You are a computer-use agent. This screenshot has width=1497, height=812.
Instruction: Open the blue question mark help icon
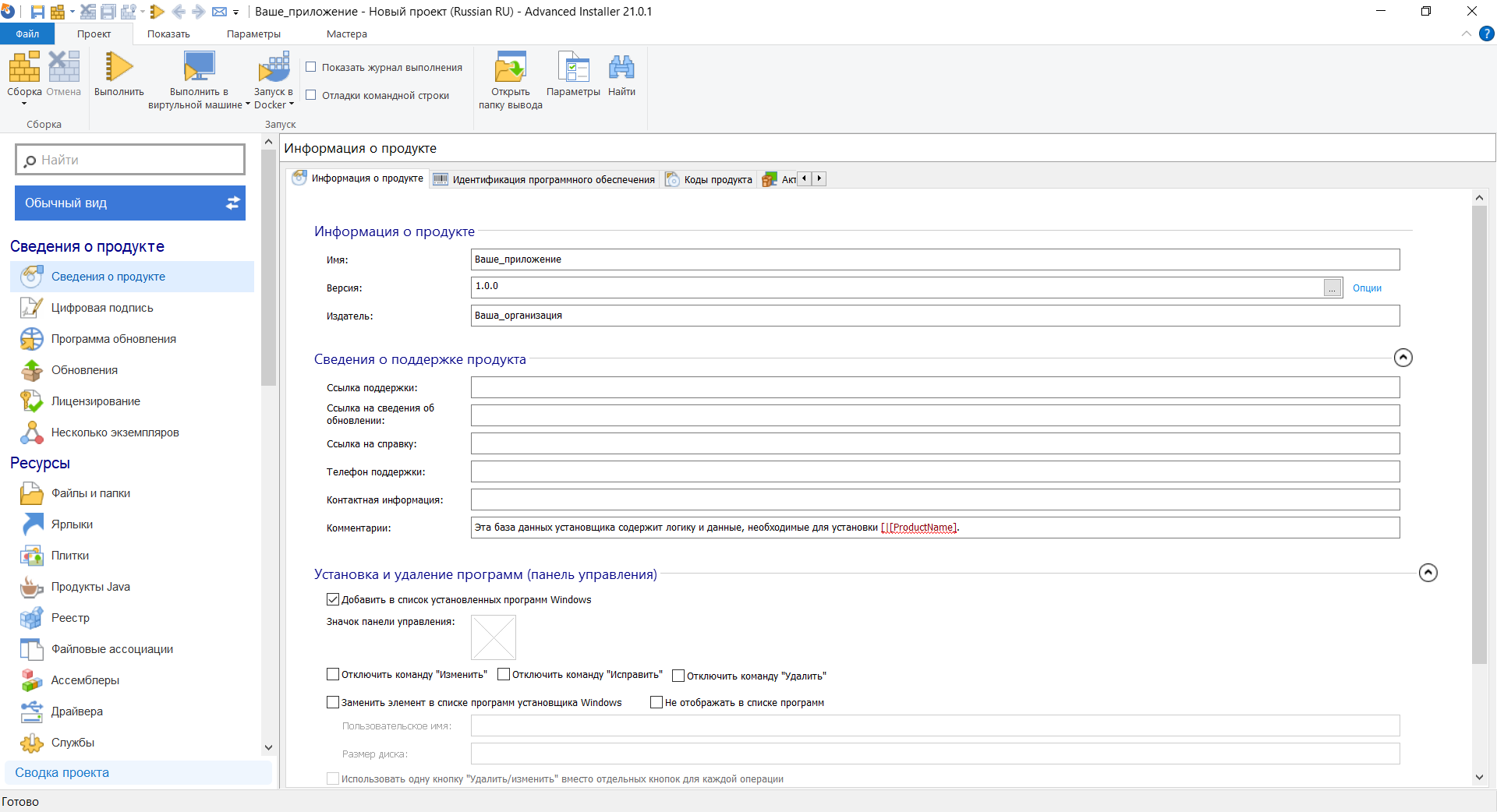[x=1487, y=34]
